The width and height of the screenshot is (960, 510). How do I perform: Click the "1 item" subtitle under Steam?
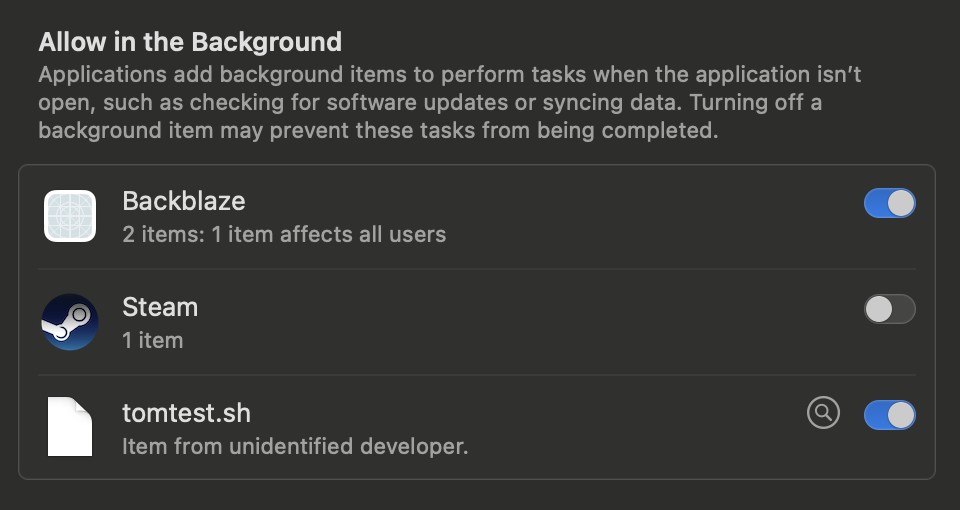pyautogui.click(x=152, y=340)
